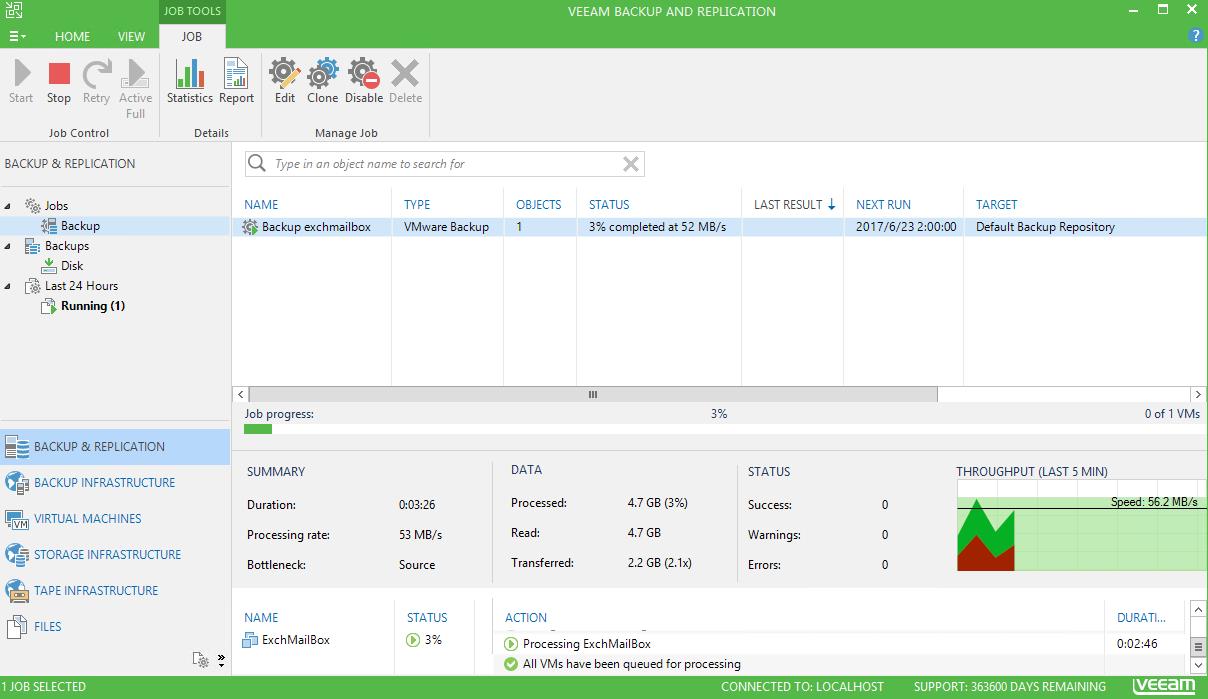Click Support days remaining status text
1208x699 pixels.
[x=1010, y=687]
